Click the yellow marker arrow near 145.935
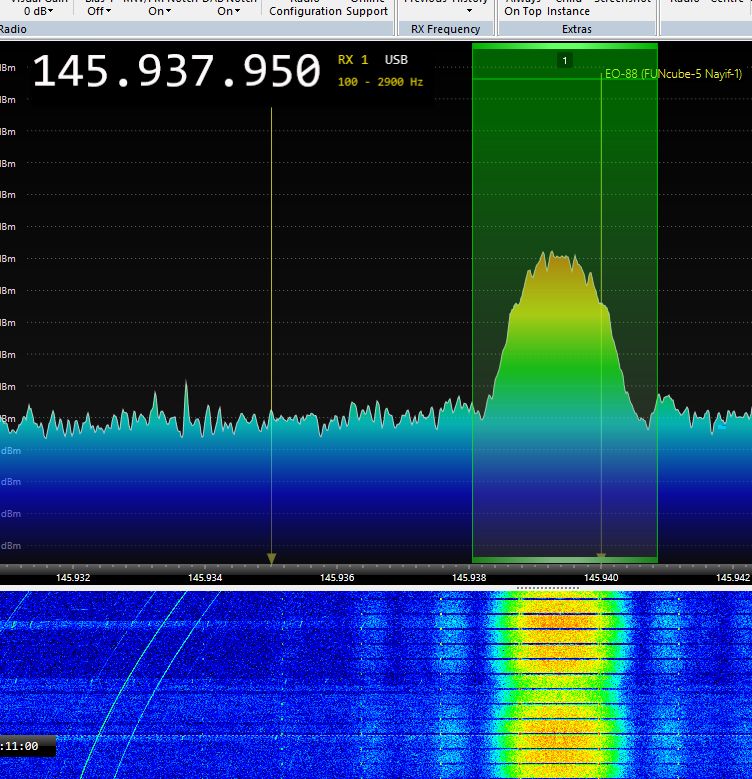 (271, 559)
